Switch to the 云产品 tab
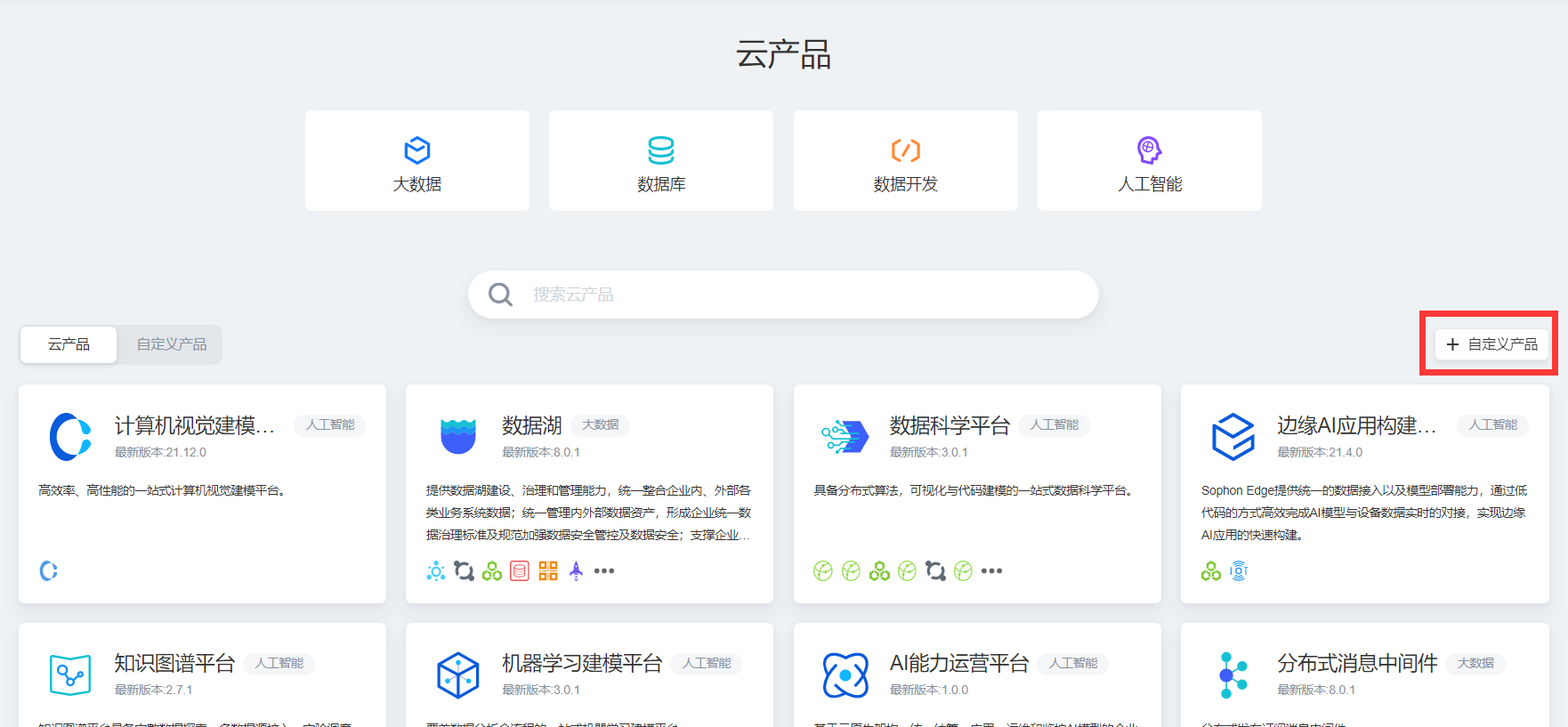The width and height of the screenshot is (1568, 727). tap(69, 344)
